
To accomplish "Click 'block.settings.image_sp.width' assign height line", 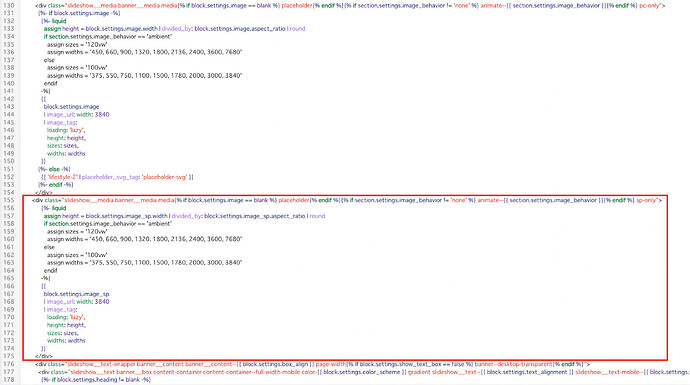I will (x=184, y=216).
